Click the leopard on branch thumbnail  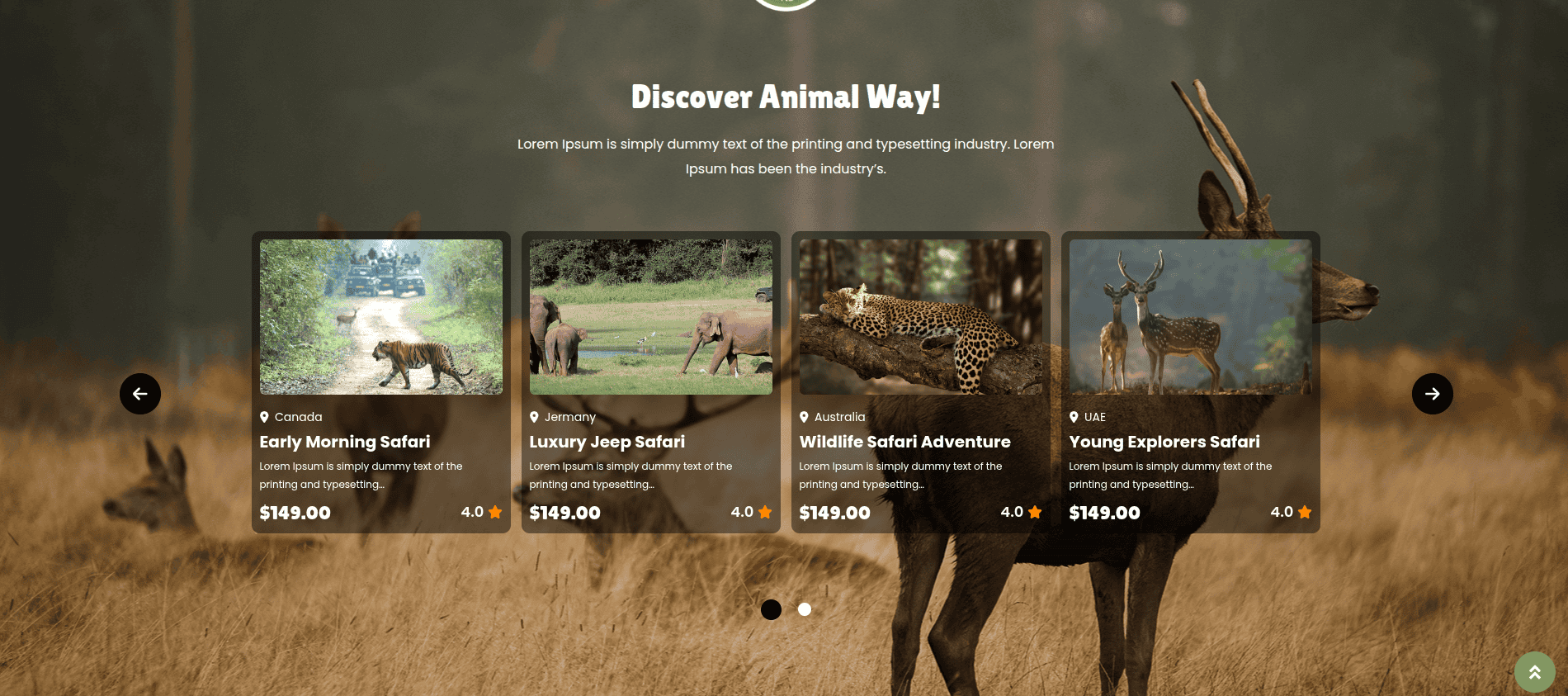click(x=921, y=317)
